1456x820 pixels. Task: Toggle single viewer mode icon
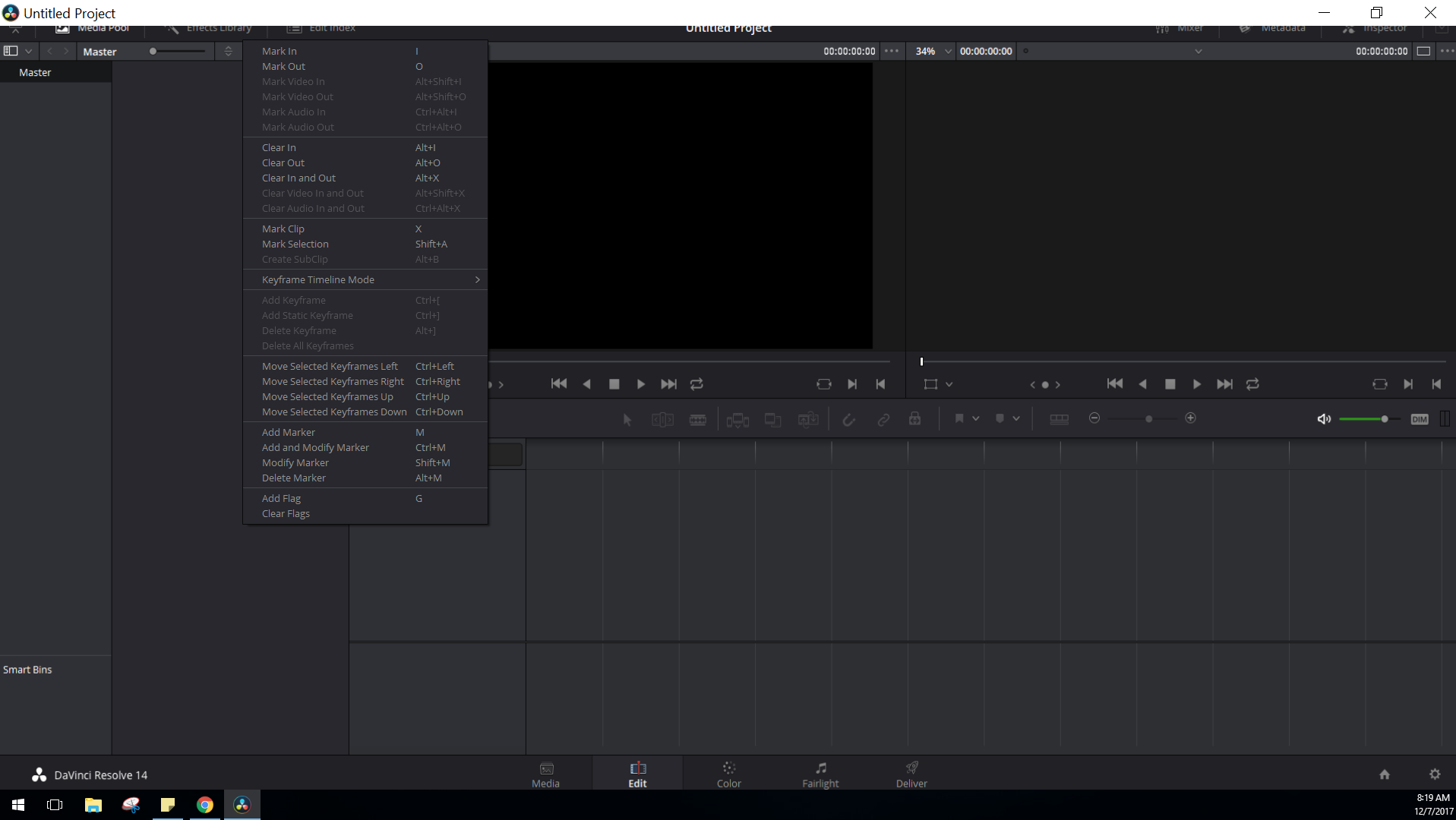tap(1423, 51)
